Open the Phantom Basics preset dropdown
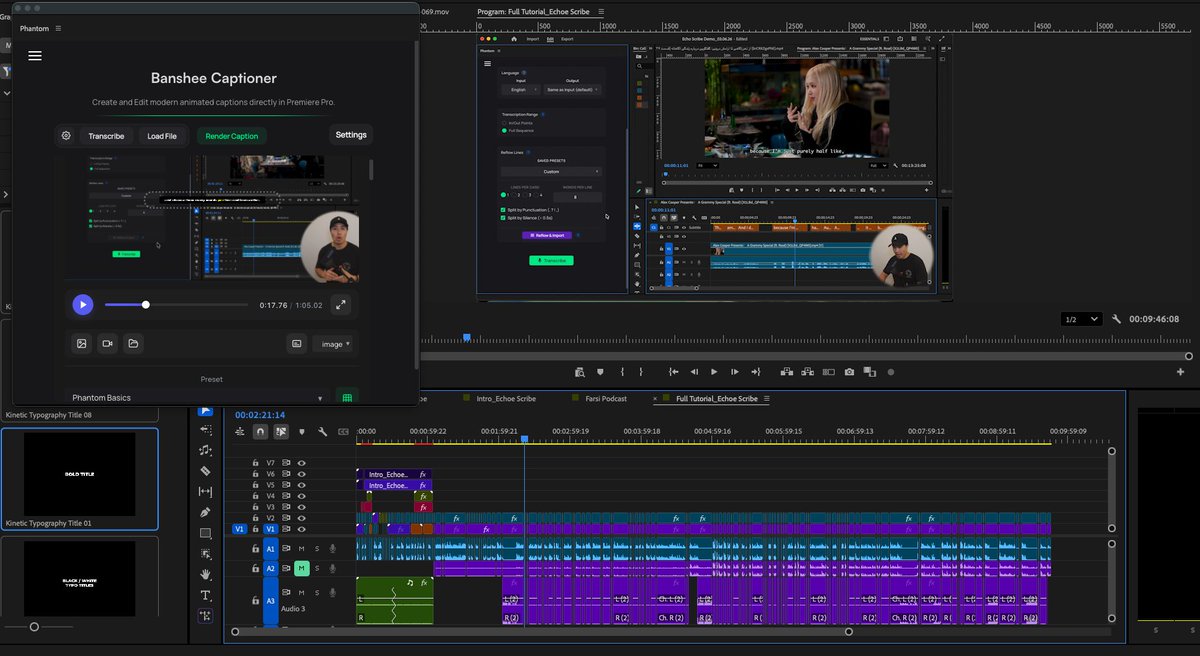The width and height of the screenshot is (1200, 656). click(197, 398)
